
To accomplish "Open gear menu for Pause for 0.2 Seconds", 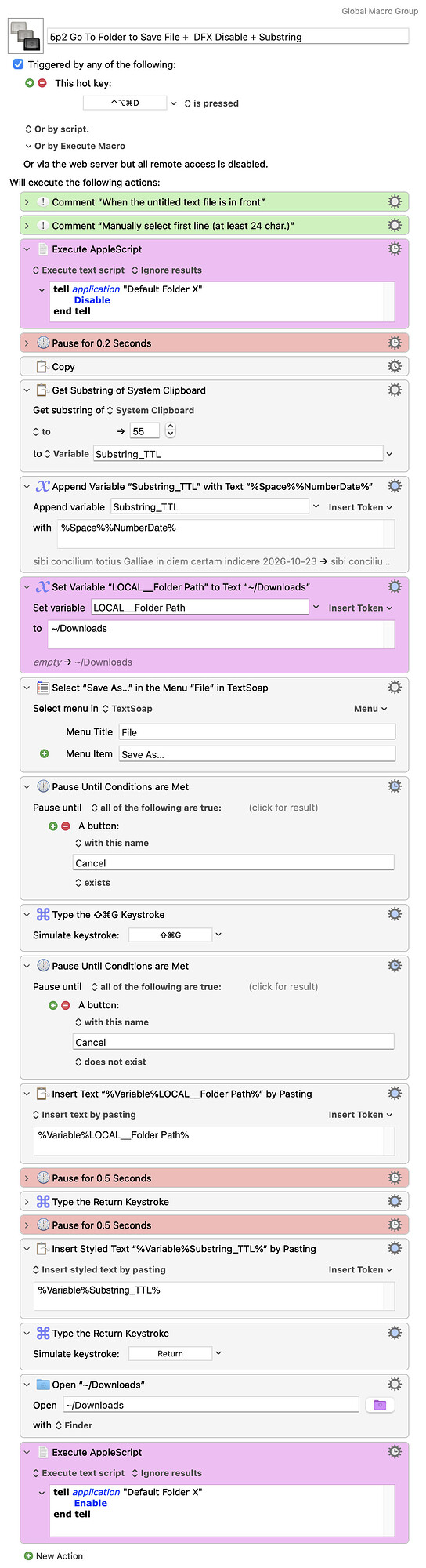I will pos(395,343).
